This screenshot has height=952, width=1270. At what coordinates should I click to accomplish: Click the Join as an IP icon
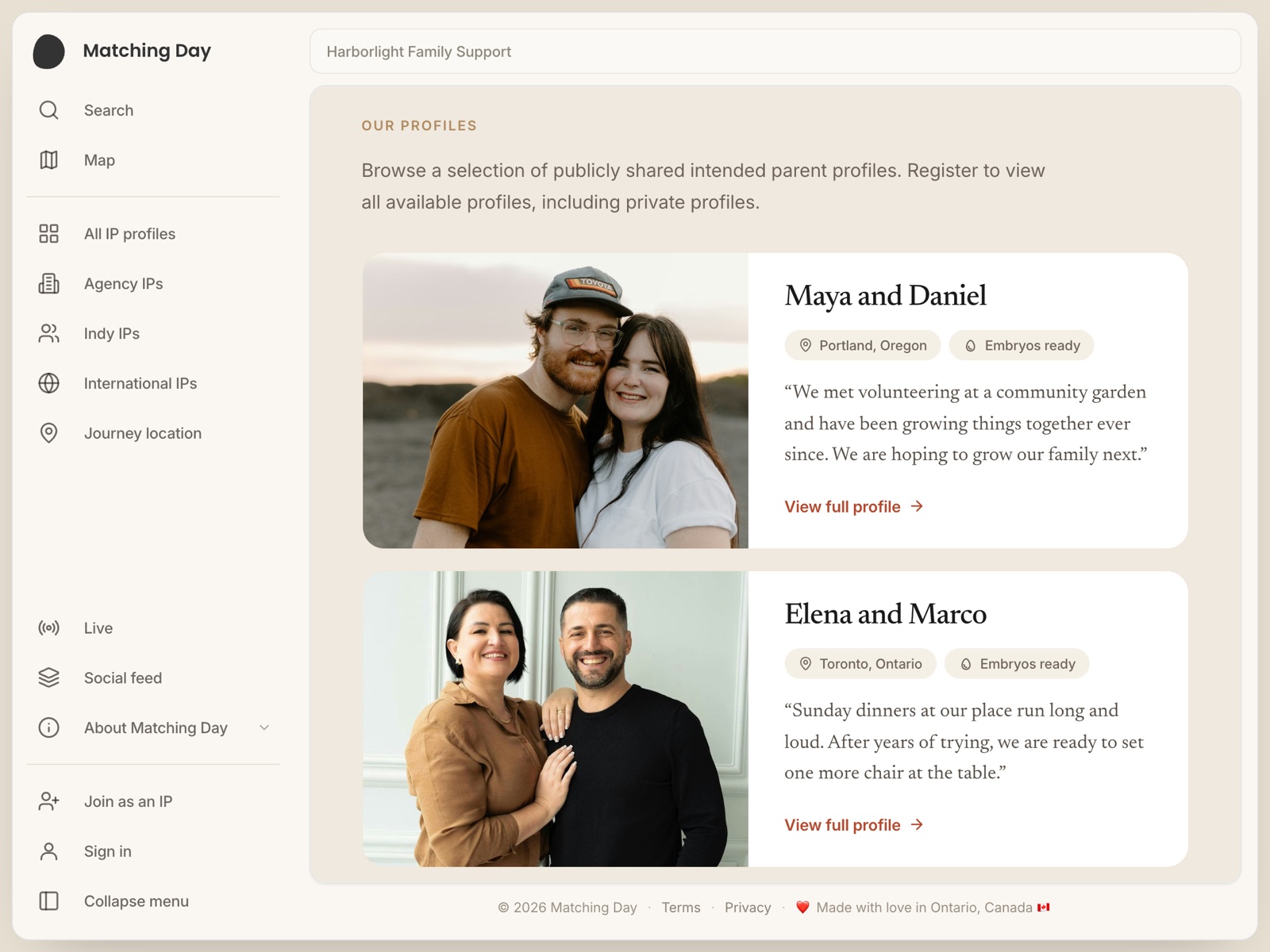tap(48, 801)
